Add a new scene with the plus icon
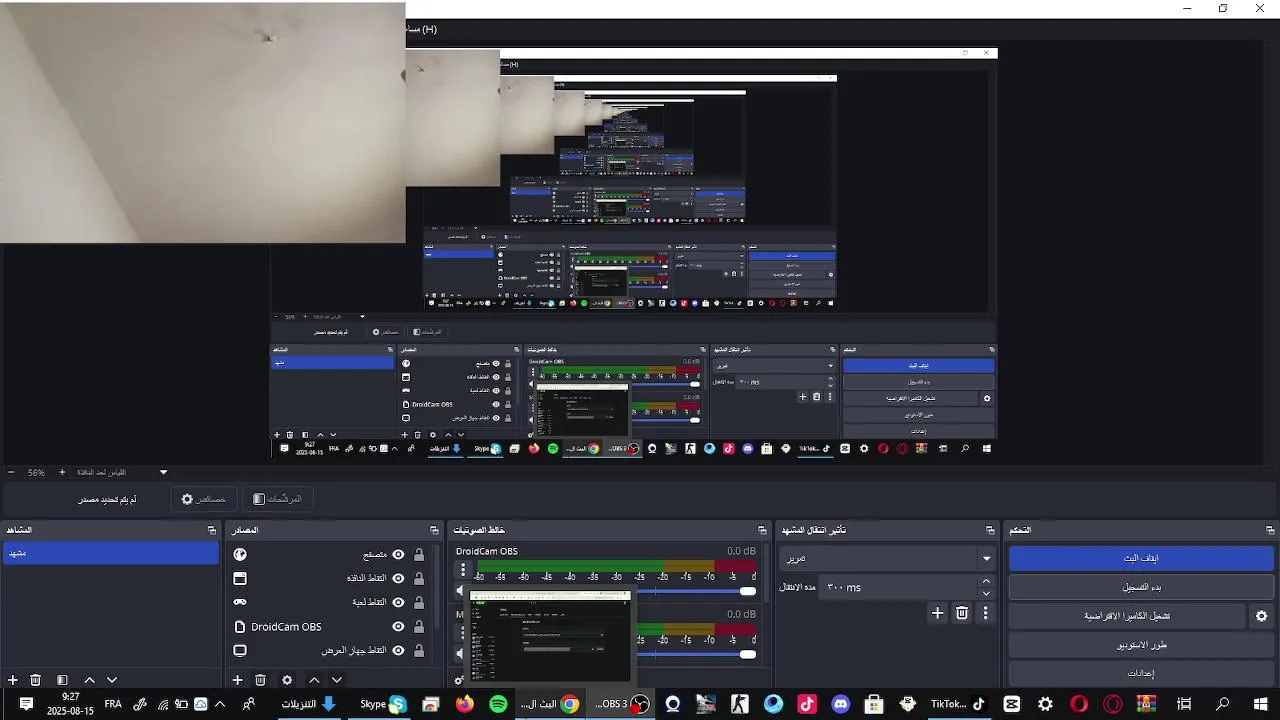The height and width of the screenshot is (720, 1280). point(13,680)
